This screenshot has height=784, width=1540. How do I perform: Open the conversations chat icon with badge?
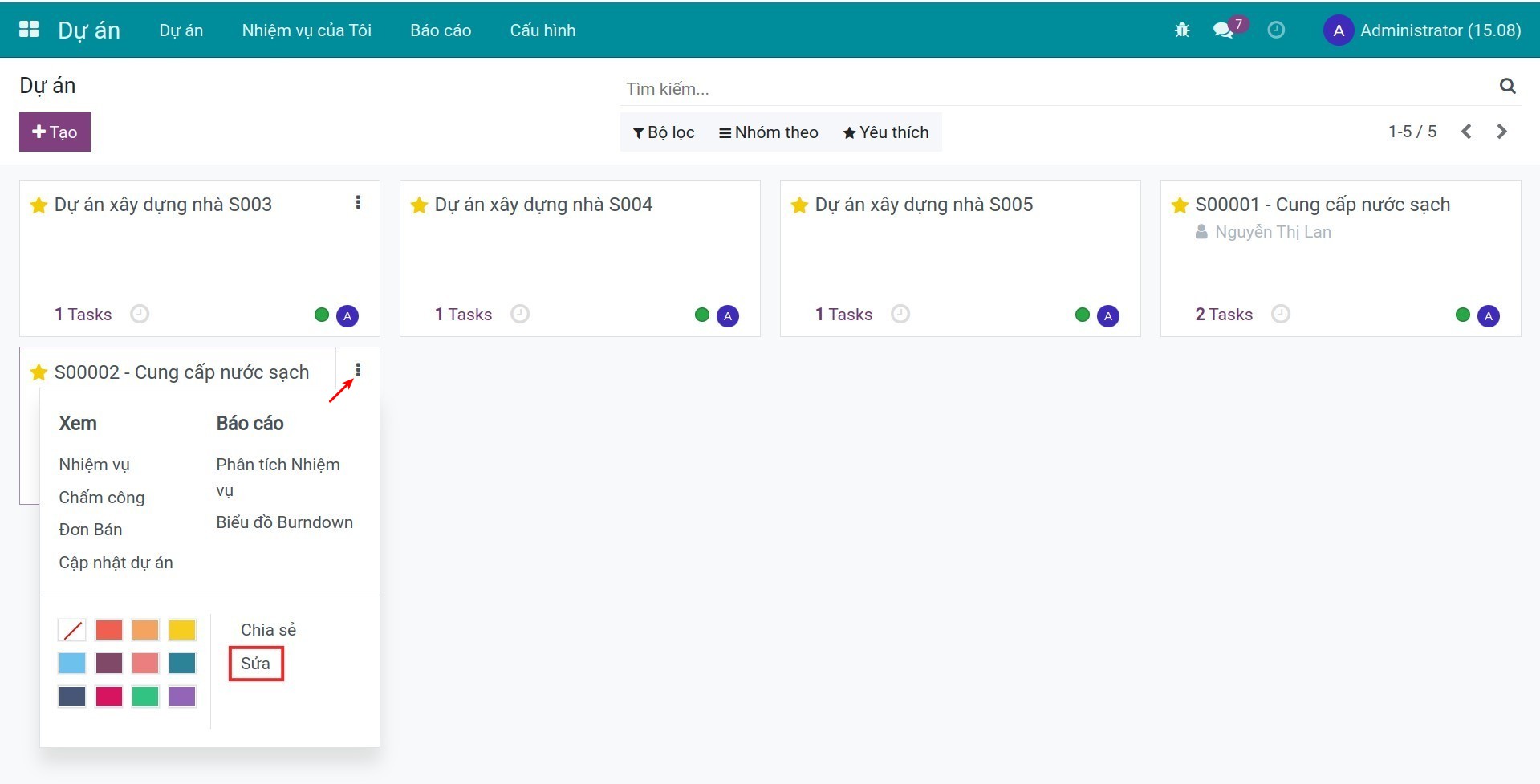point(1223,30)
